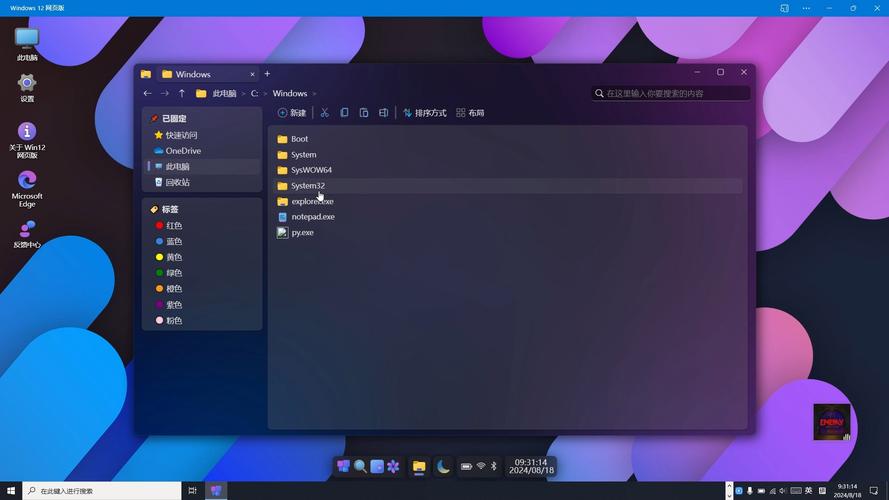The height and width of the screenshot is (500, 889).
Task: Focus the file explorer search box
Action: coord(671,93)
